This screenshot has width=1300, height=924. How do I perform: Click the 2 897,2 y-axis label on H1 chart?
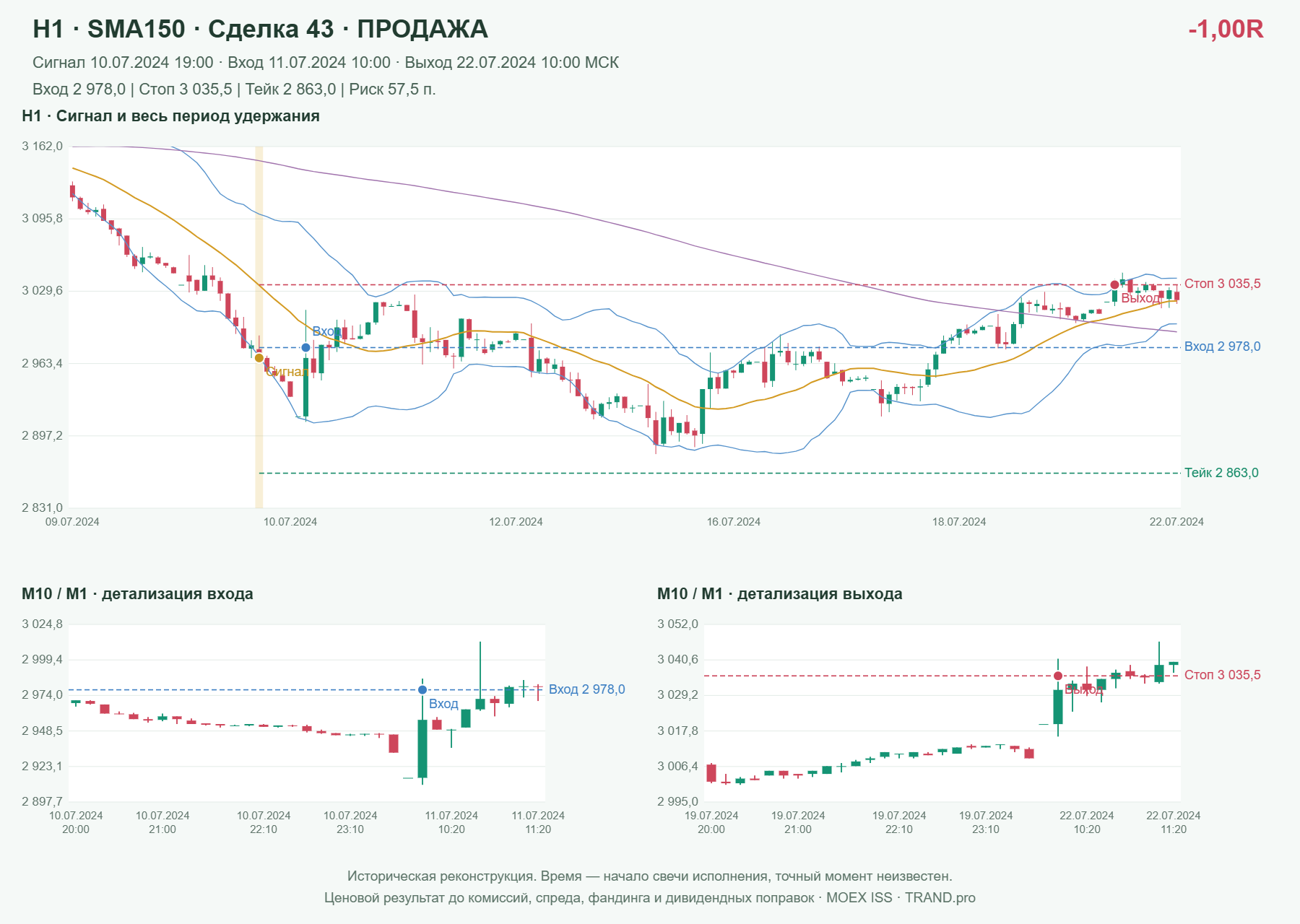(43, 436)
